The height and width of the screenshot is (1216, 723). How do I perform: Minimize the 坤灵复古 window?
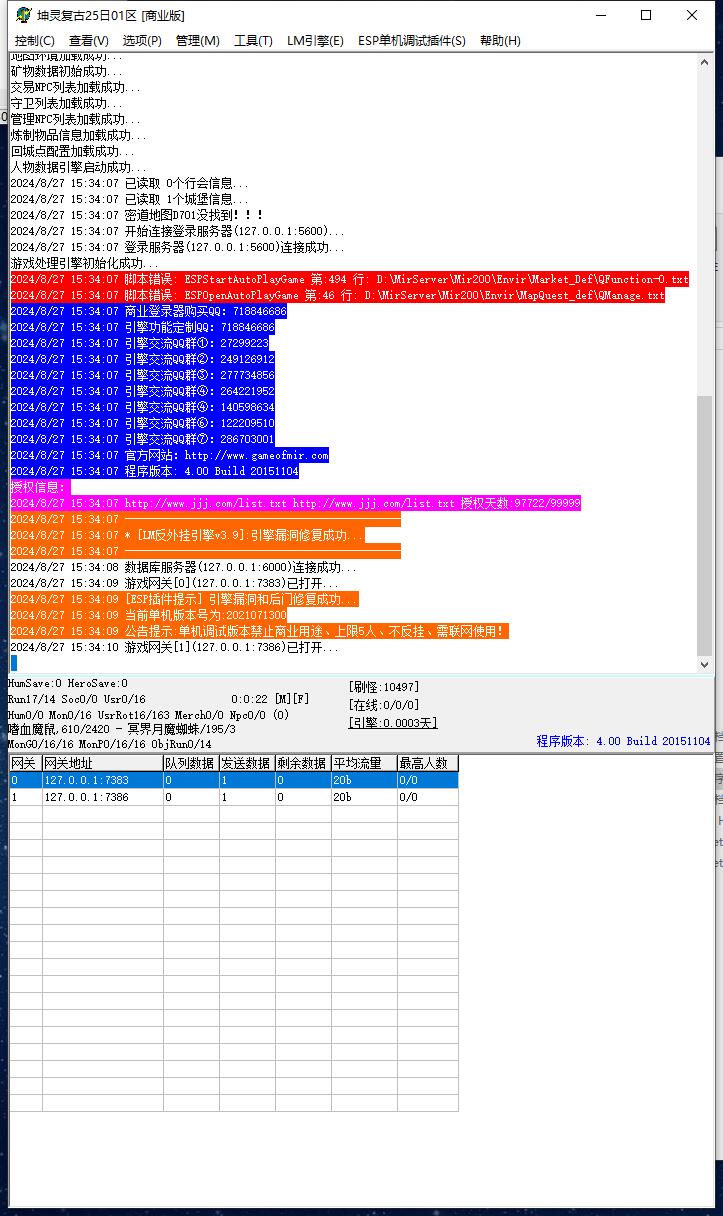coord(600,15)
